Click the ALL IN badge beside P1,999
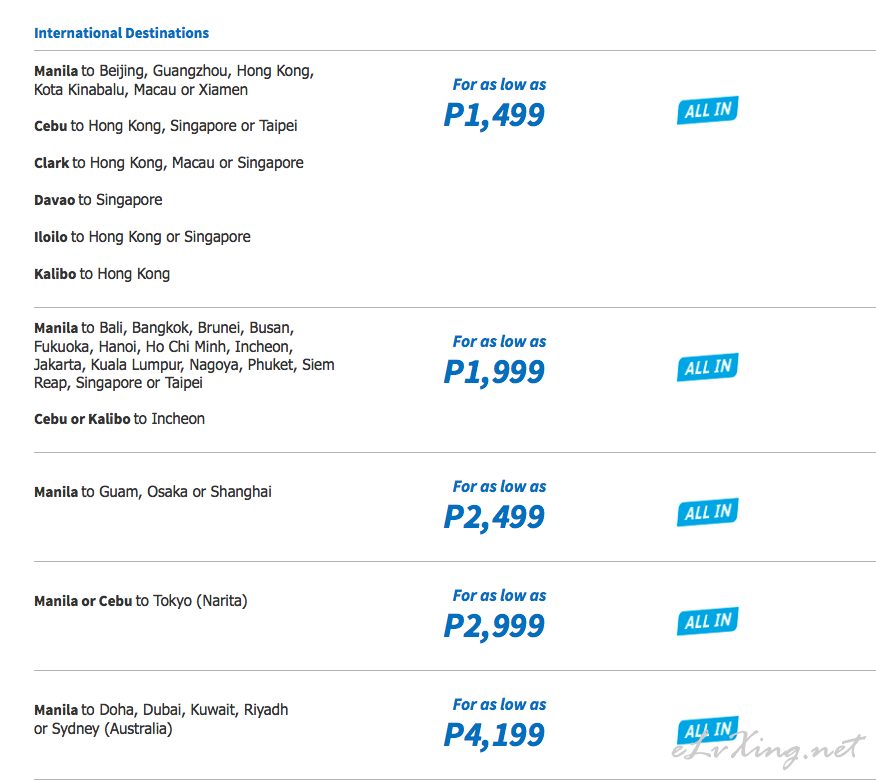The width and height of the screenshot is (876, 782). (x=707, y=367)
